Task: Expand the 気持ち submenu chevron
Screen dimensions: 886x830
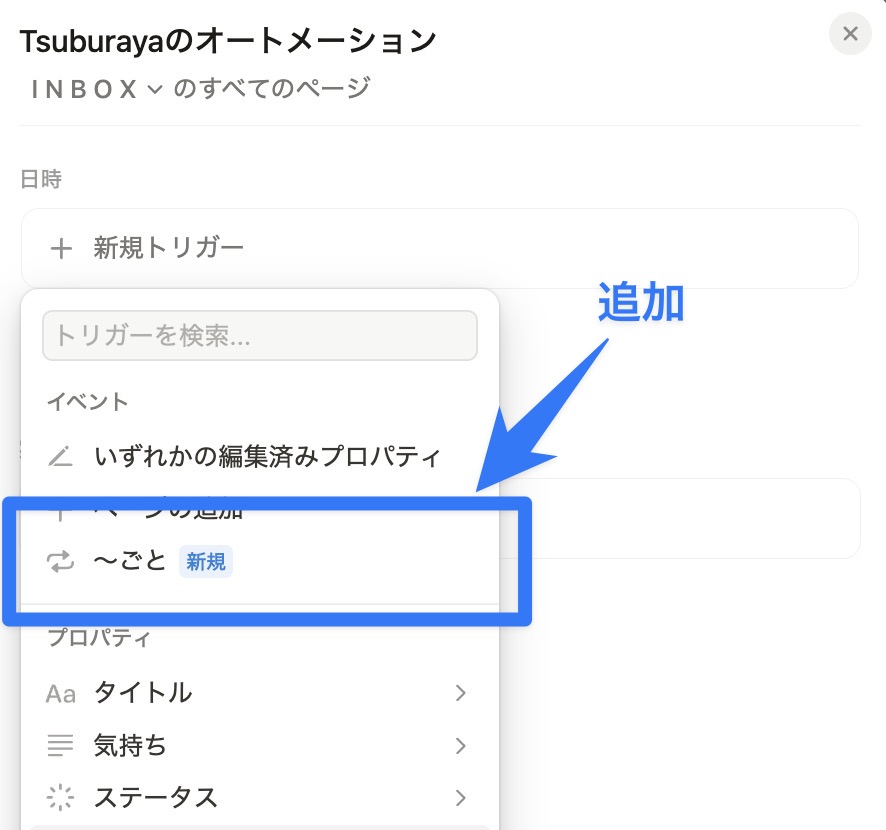Action: click(461, 746)
